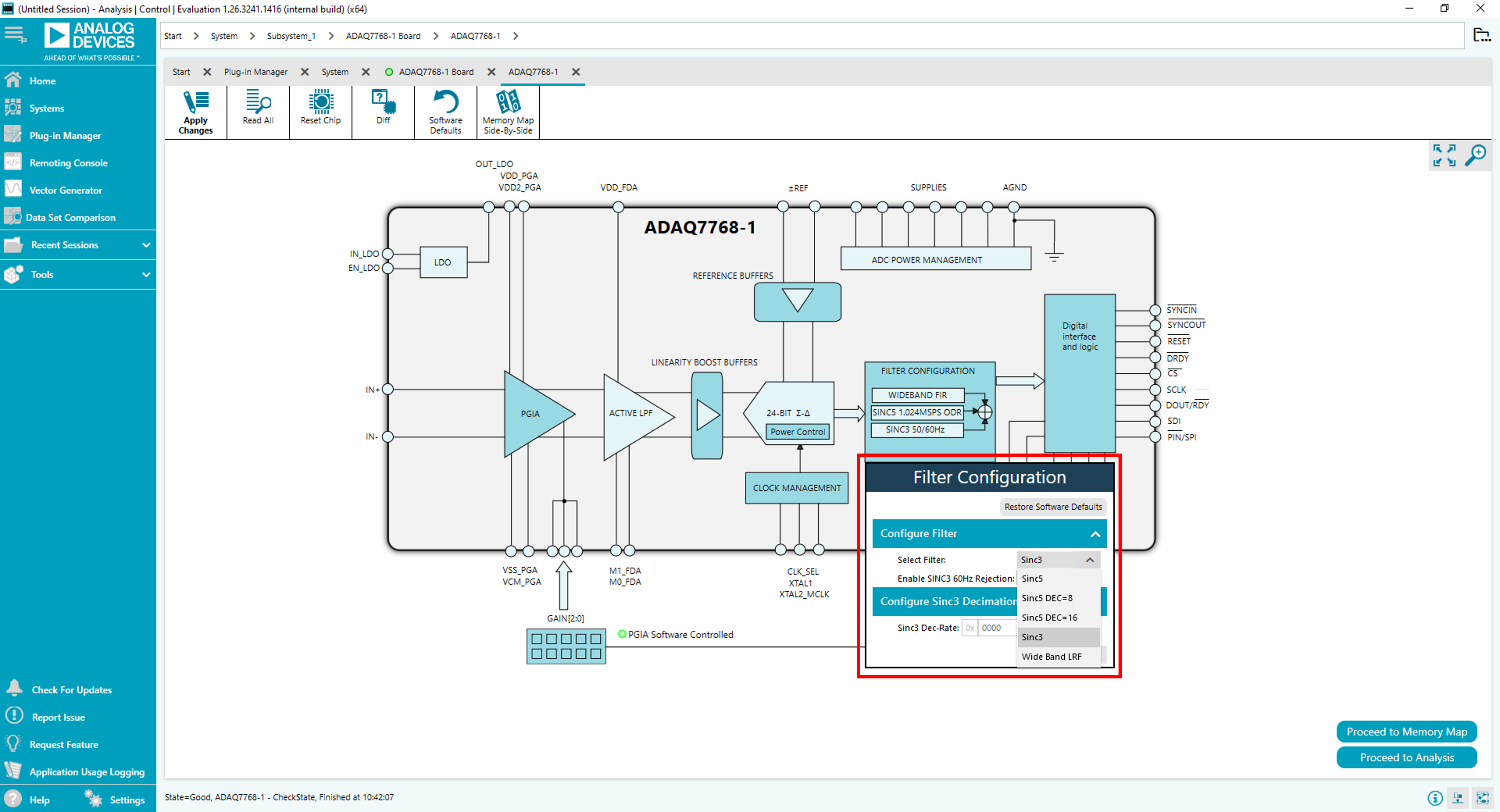
Task: Activate the Reset Chip tool
Action: 320,108
